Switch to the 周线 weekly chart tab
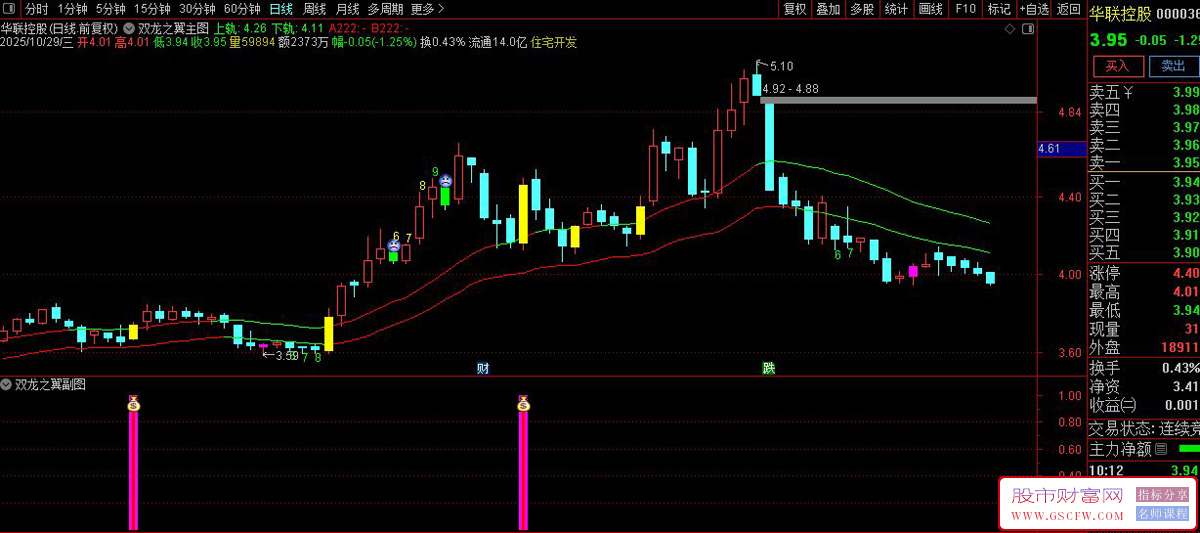This screenshot has width=1200, height=533. click(315, 9)
